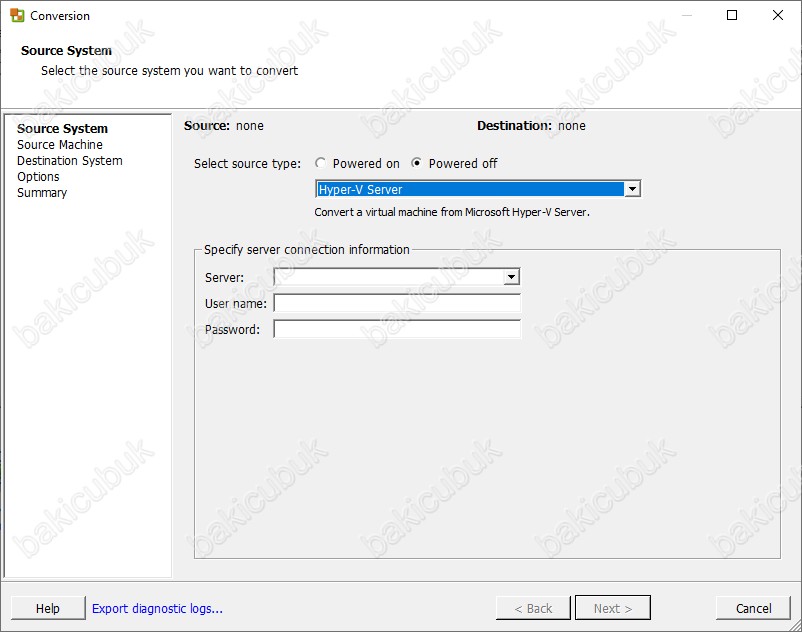Open Help for the wizard
802x632 pixels.
coord(48,608)
